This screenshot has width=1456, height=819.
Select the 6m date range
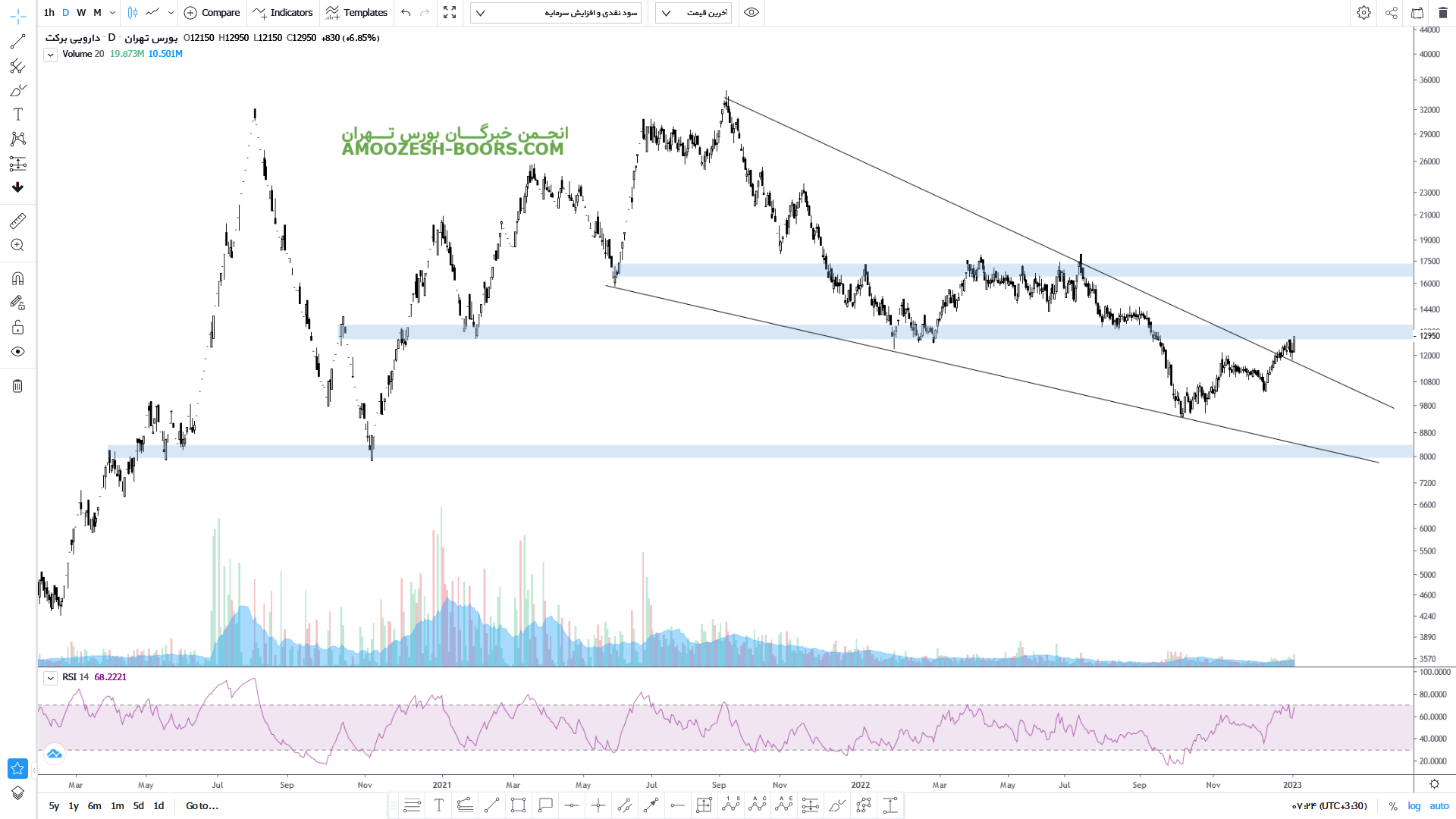94,806
